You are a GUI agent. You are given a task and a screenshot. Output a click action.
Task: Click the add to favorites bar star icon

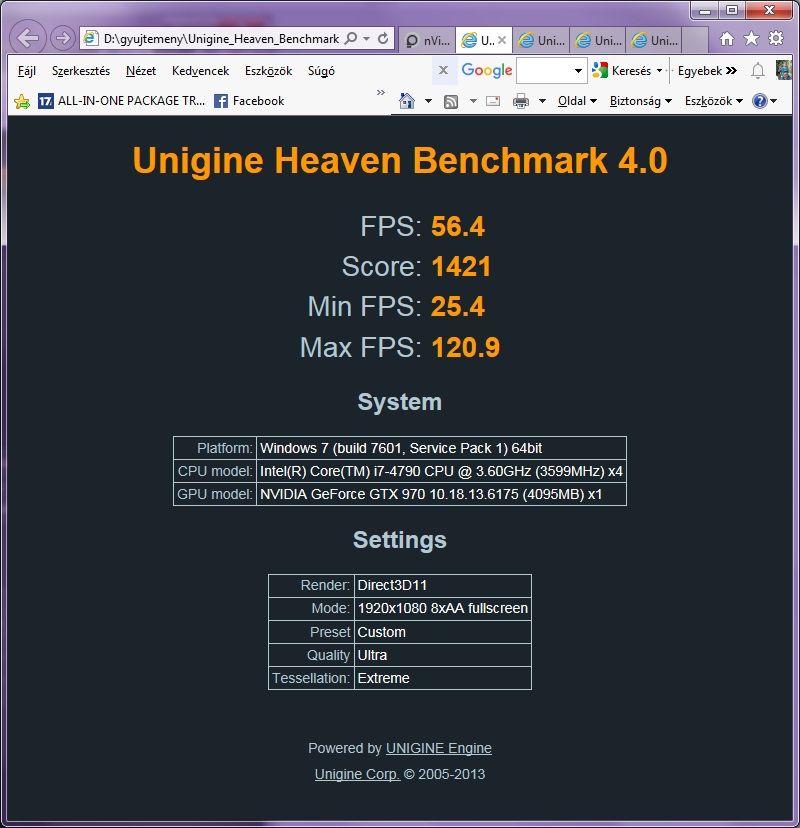pos(22,101)
